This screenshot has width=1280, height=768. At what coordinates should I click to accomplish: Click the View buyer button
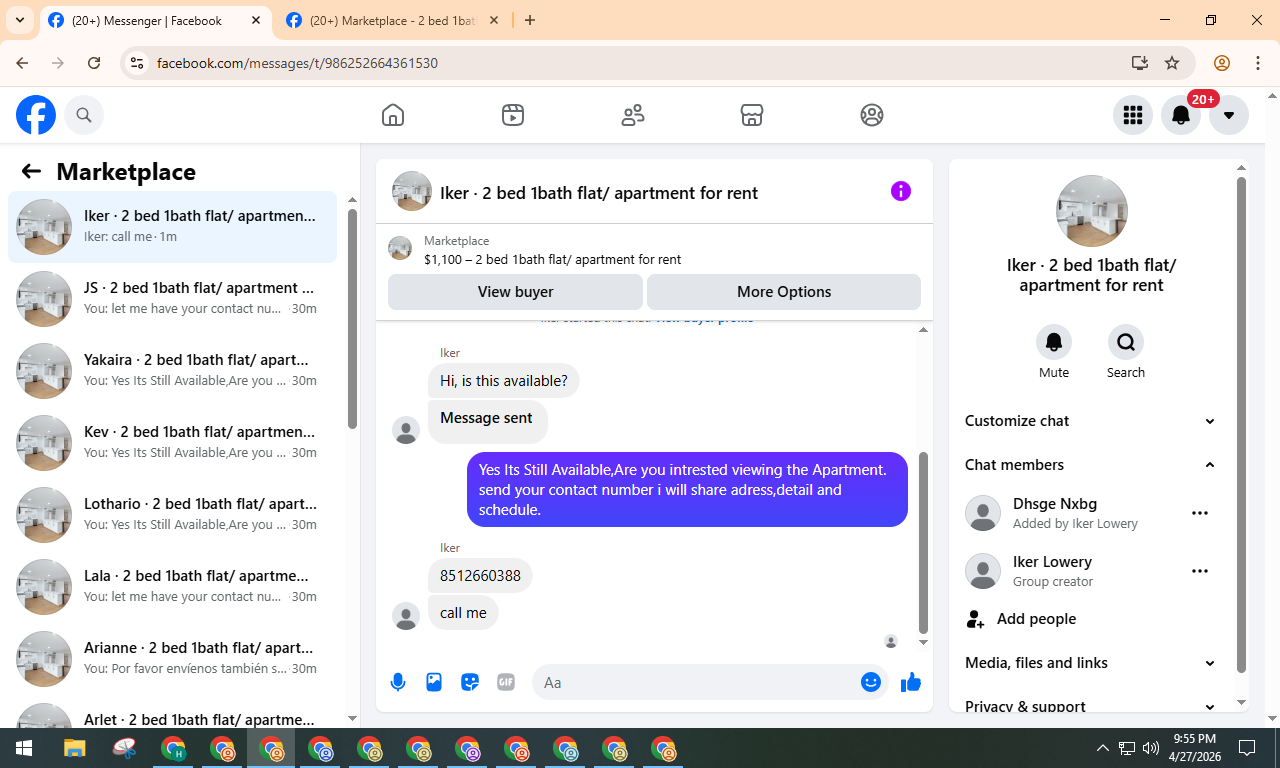pyautogui.click(x=515, y=292)
